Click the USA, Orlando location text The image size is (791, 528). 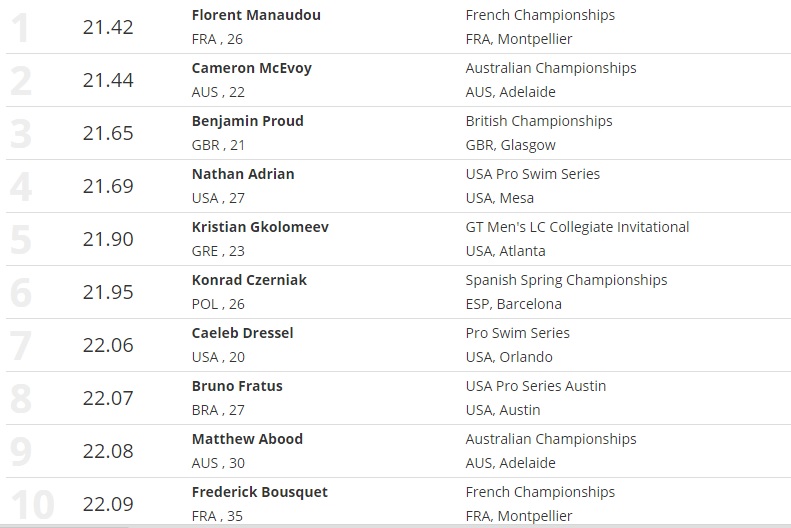pyautogui.click(x=509, y=357)
